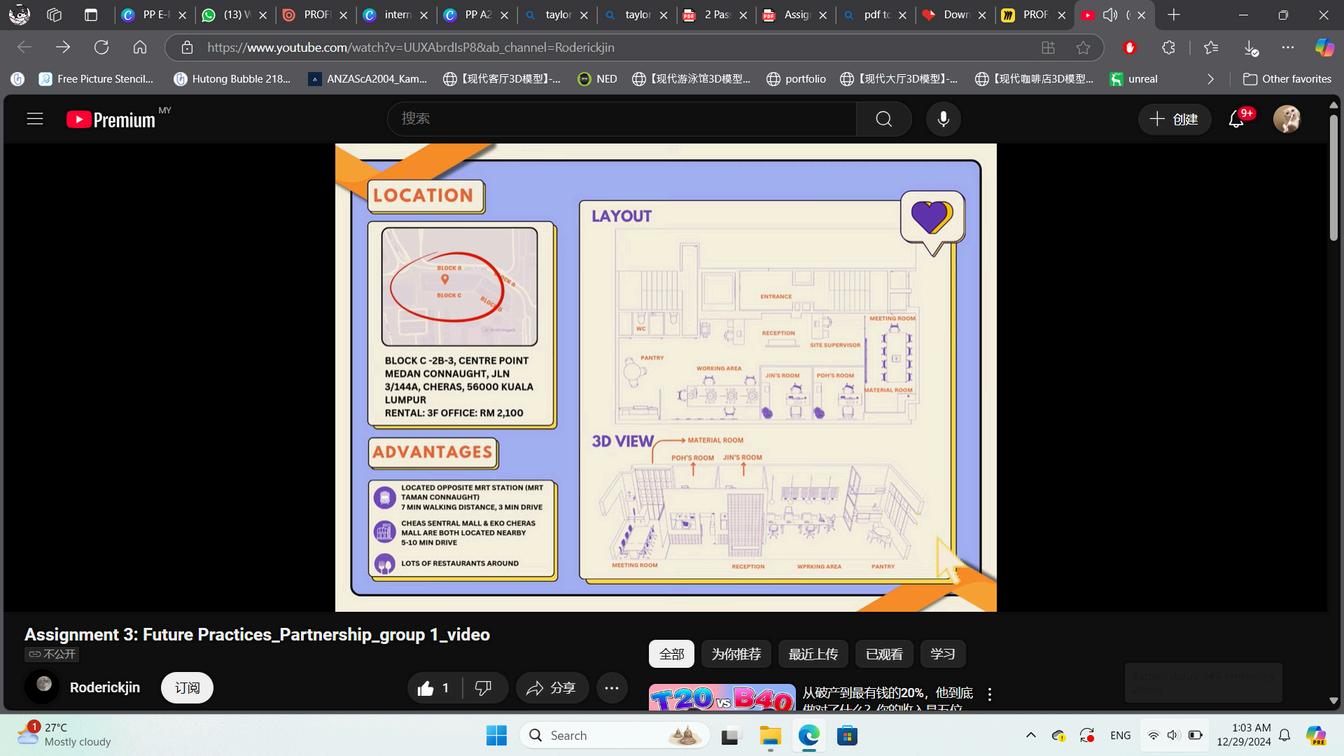Screen dimensions: 1344x756
Task: Open Edge workspaces icon
Action: 54,15
